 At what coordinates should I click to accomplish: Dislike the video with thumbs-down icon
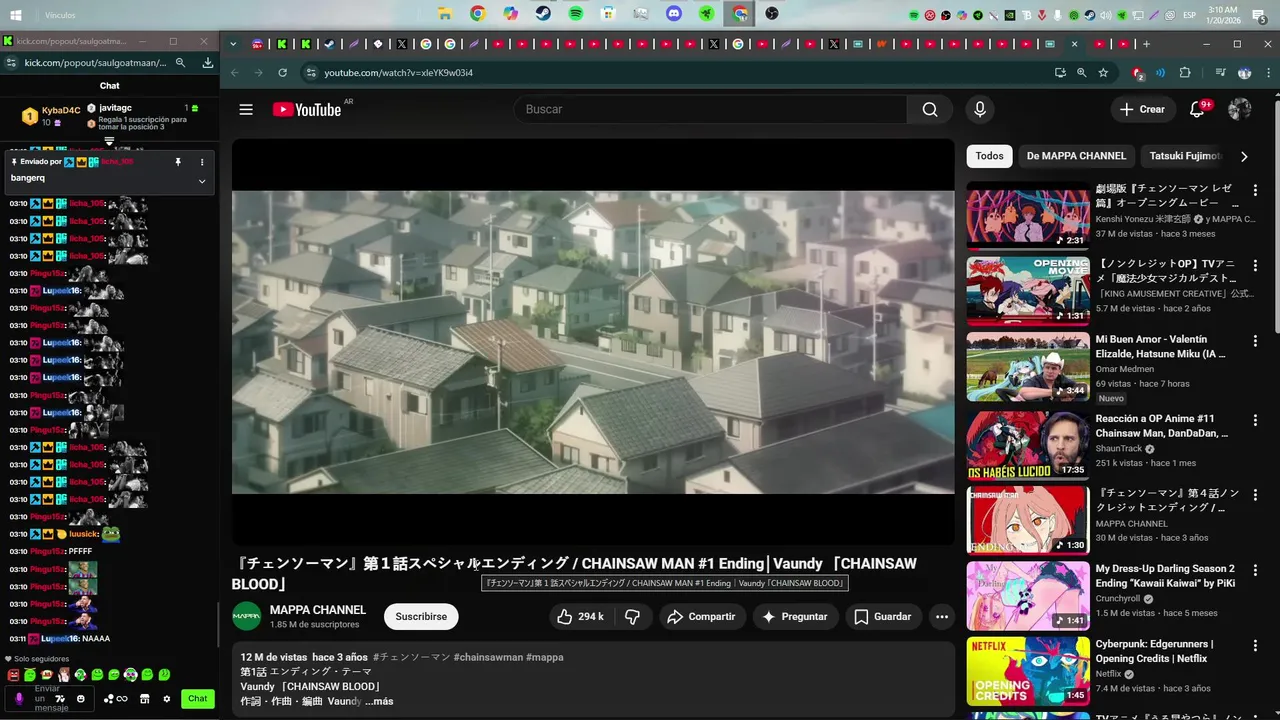[632, 616]
